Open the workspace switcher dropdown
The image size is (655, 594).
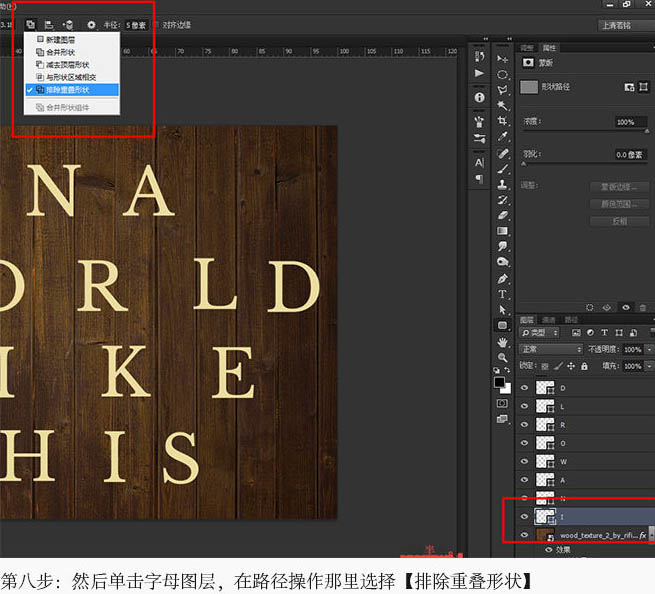(x=626, y=25)
